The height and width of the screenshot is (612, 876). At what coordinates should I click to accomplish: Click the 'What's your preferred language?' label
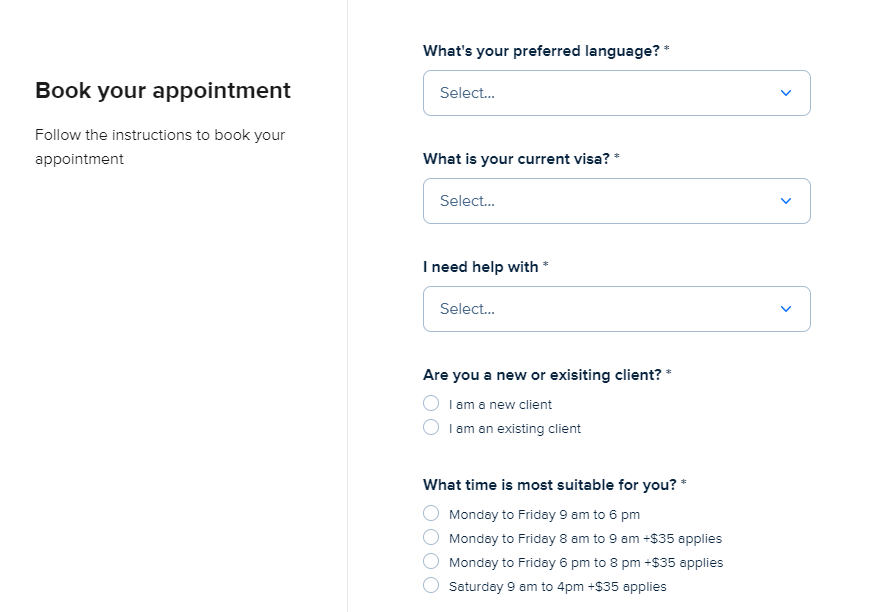541,51
